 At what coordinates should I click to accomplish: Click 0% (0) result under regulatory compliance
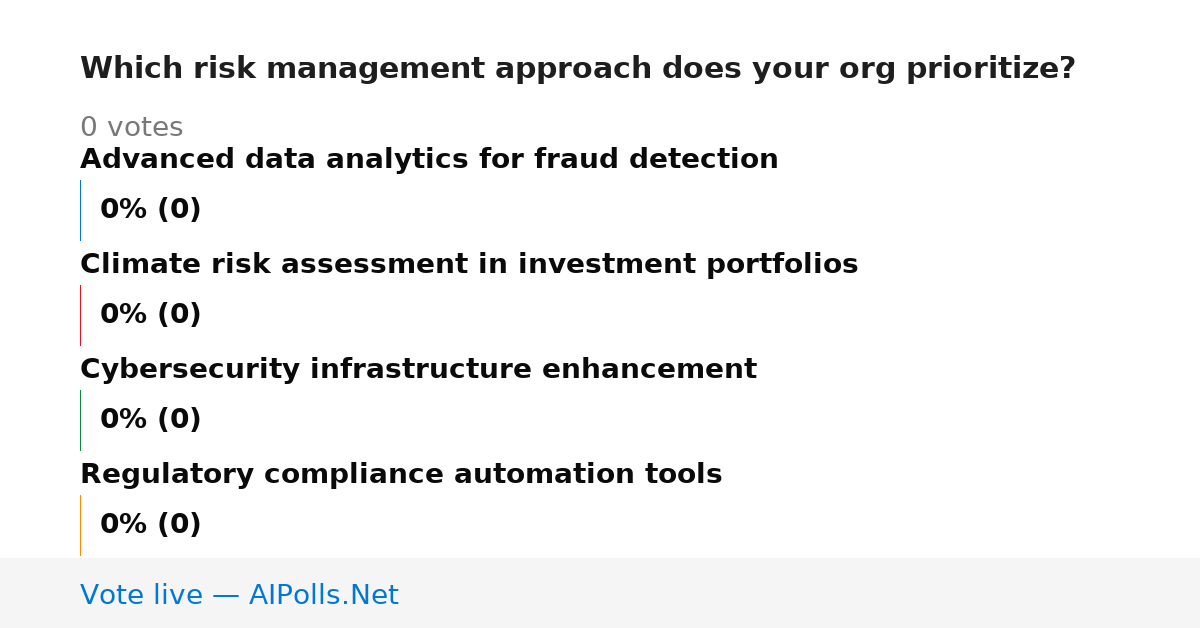(150, 525)
